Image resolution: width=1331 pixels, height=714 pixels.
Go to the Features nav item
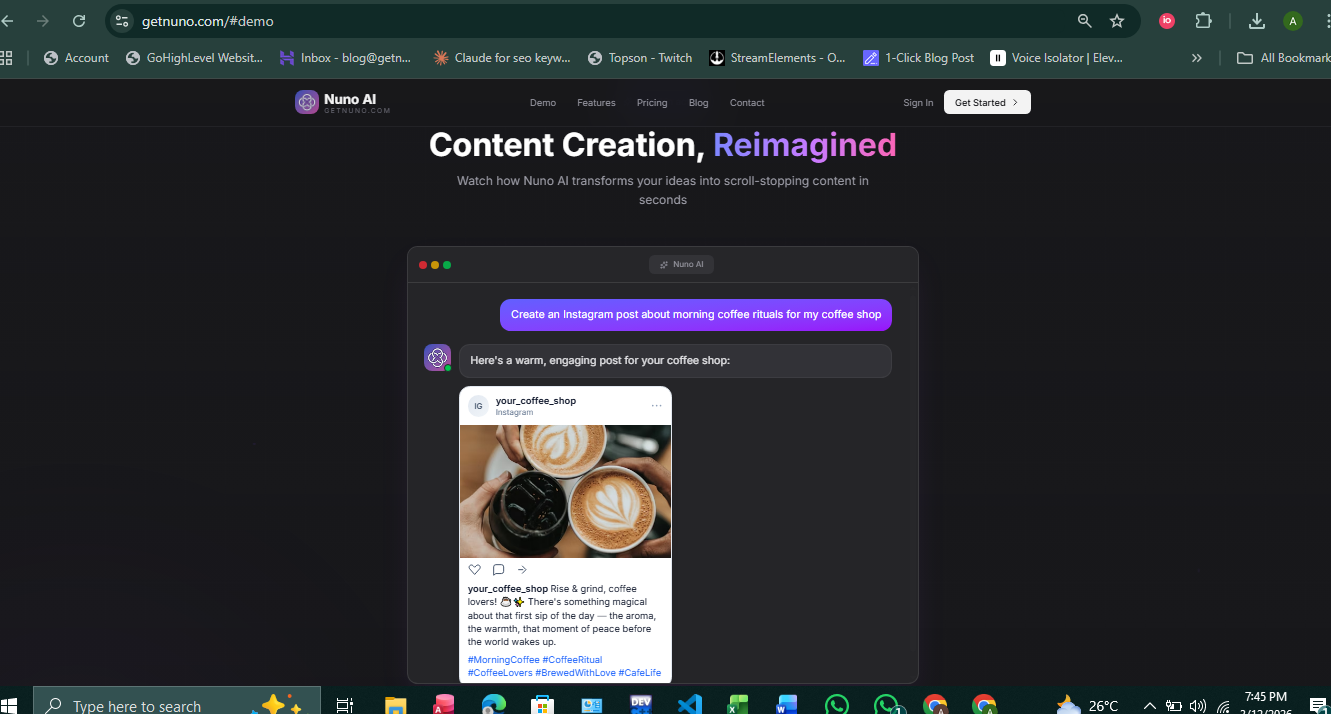click(596, 103)
